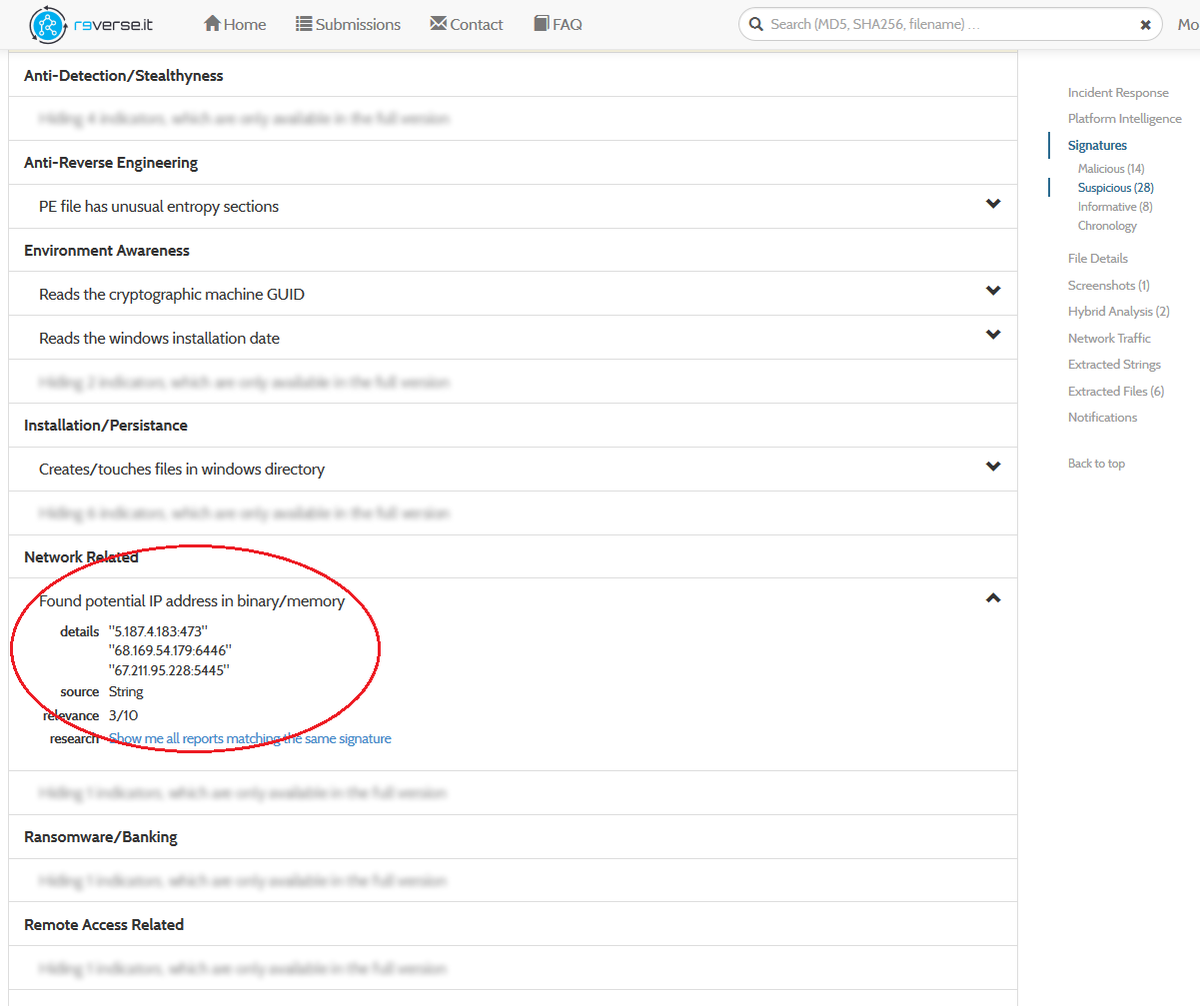Jump to Notifications section
This screenshot has height=1006, width=1200.
coord(1103,418)
